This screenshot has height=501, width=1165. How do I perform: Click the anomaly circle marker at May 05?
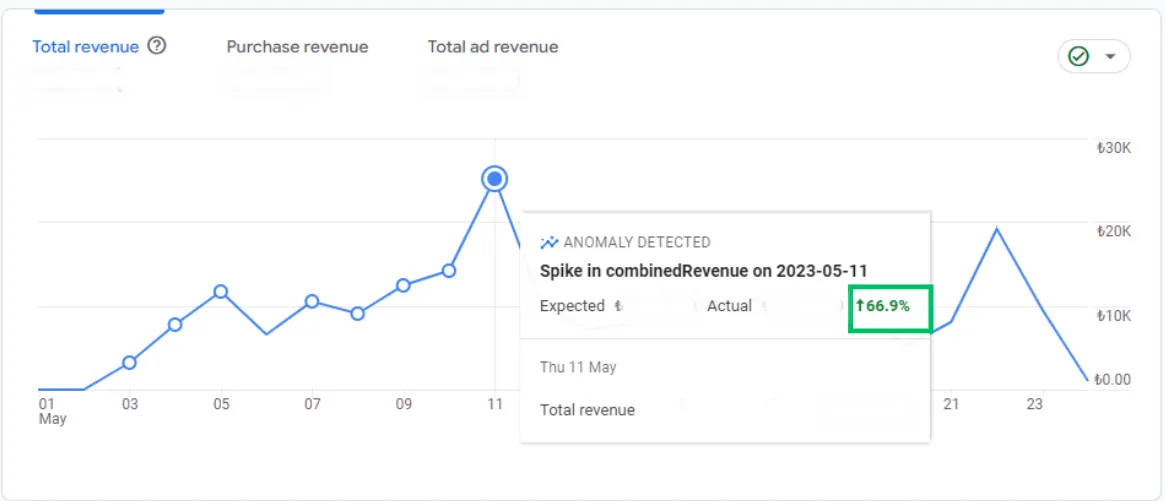(221, 292)
